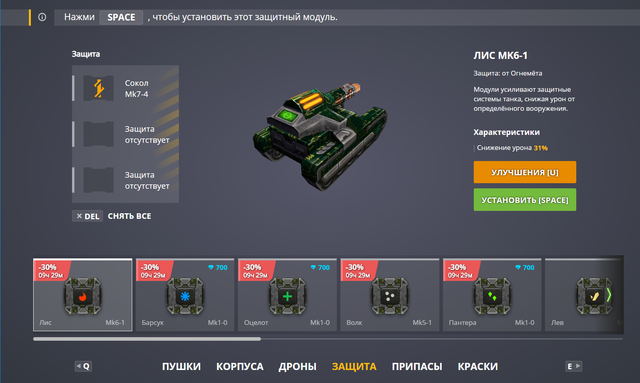
Task: Go to next section with E arrow
Action: 573,366
